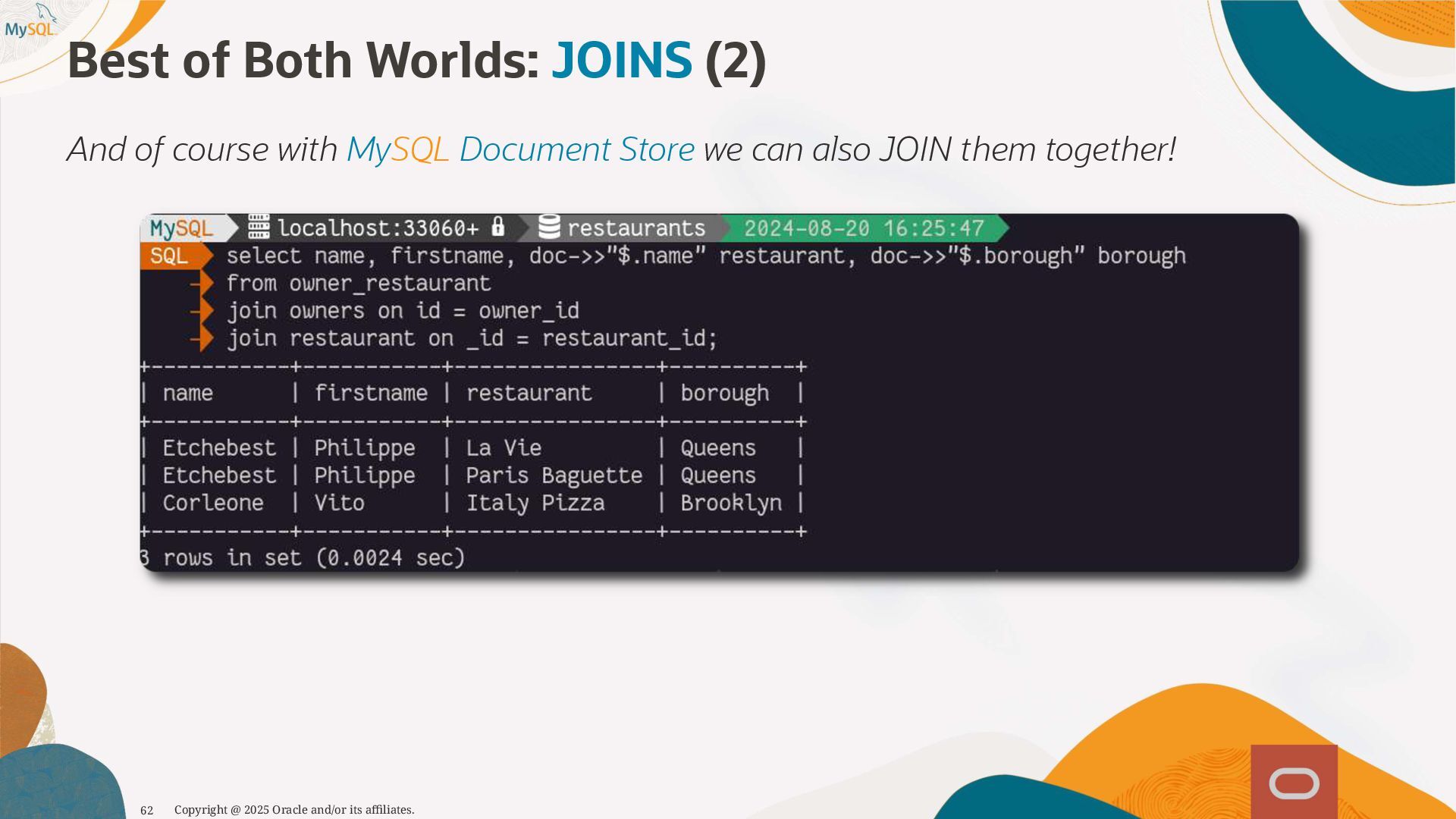Click the MySQL dolphin logo top-left

click(x=32, y=23)
